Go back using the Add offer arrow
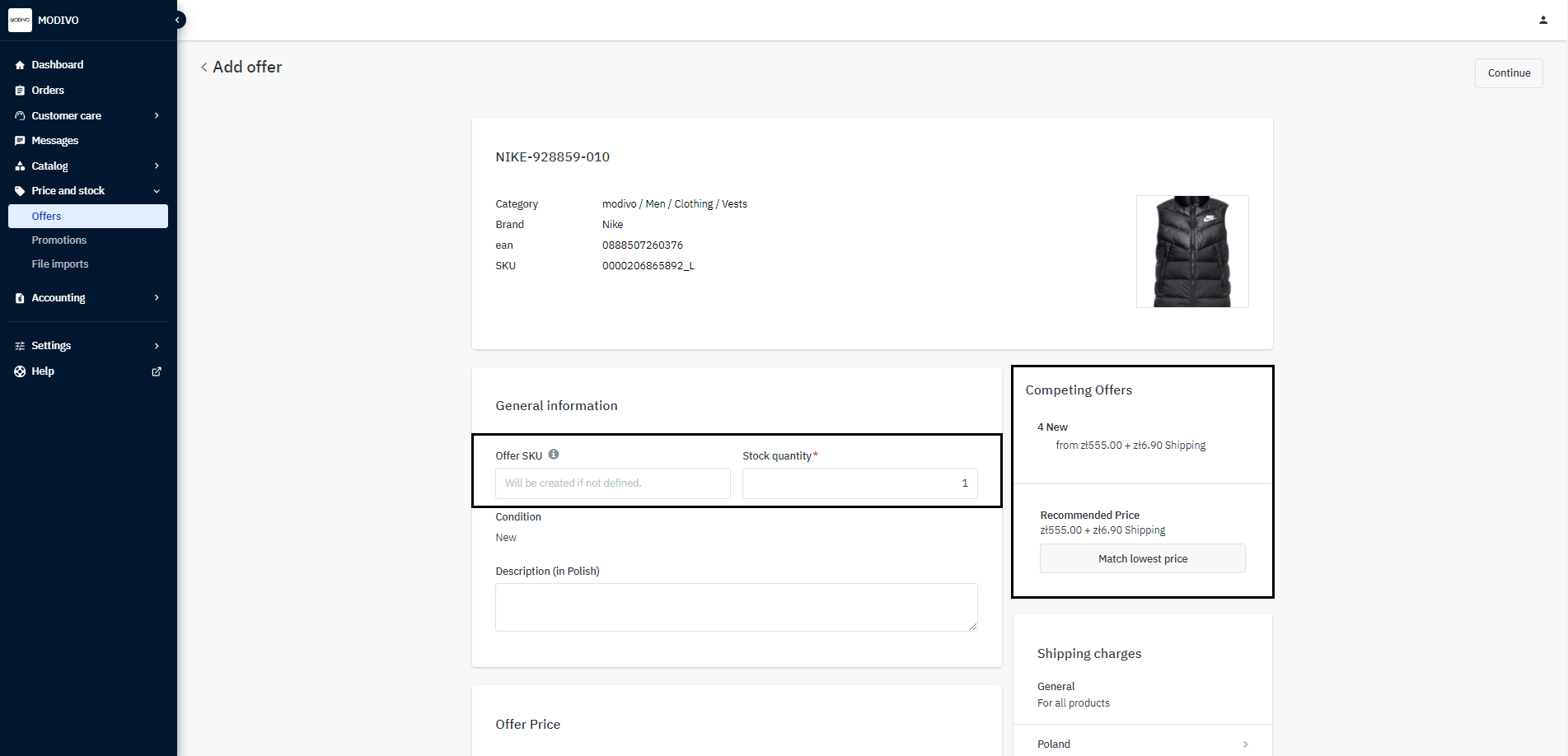1568x756 pixels. tap(204, 68)
